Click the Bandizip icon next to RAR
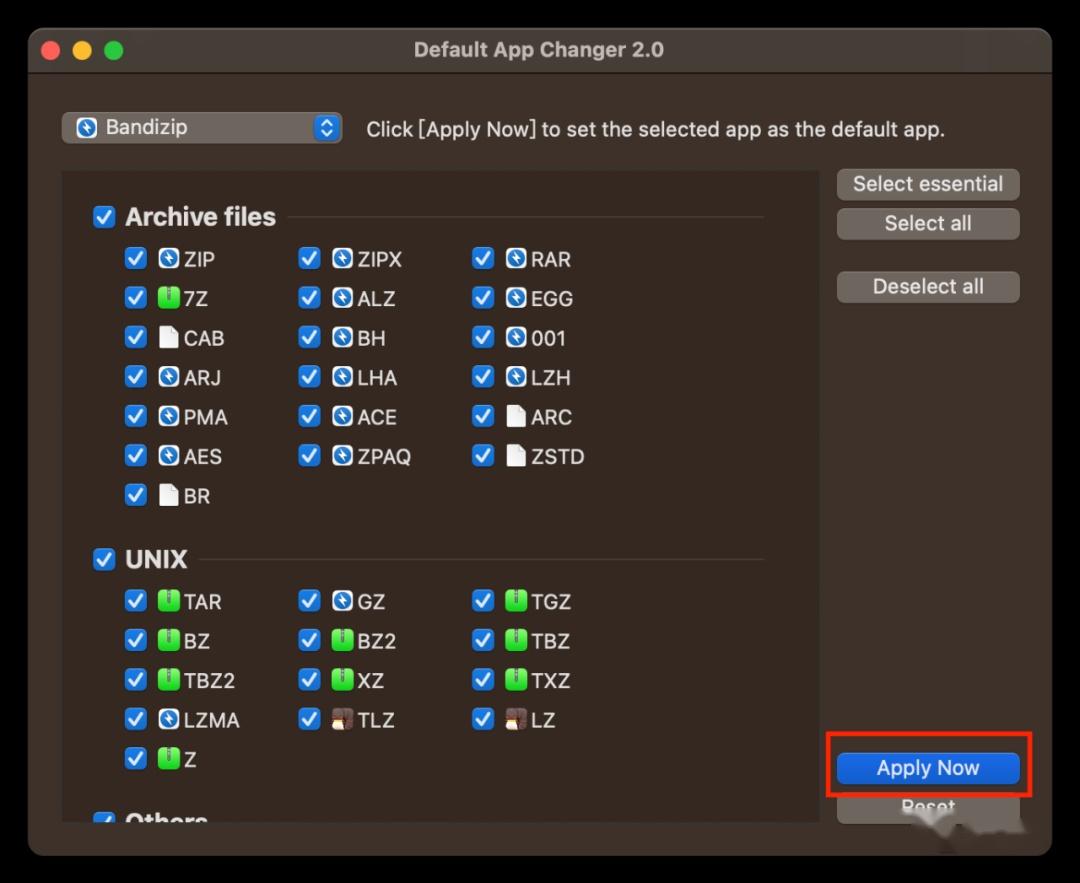1080x883 pixels. click(515, 259)
